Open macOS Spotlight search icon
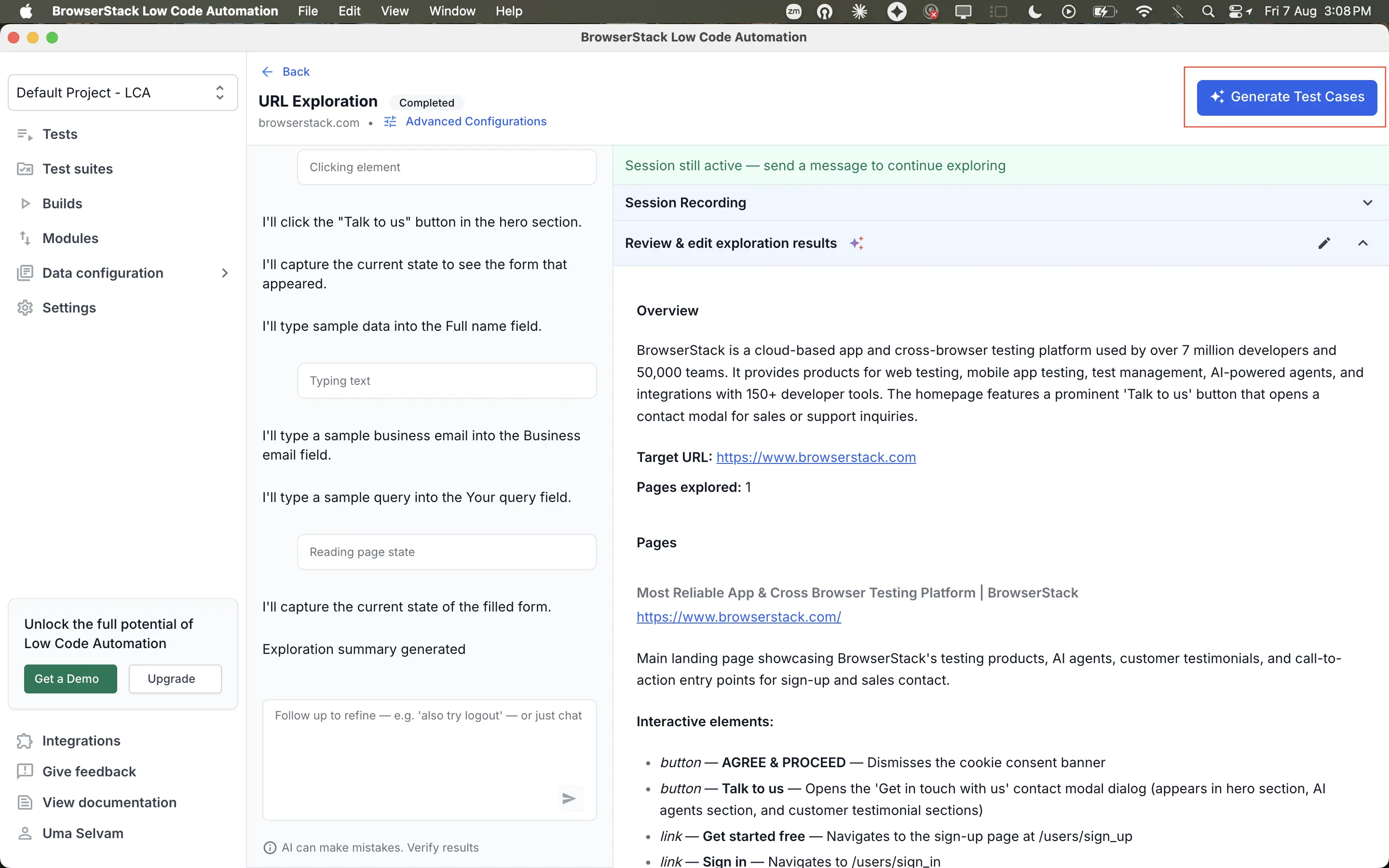 click(x=1208, y=12)
